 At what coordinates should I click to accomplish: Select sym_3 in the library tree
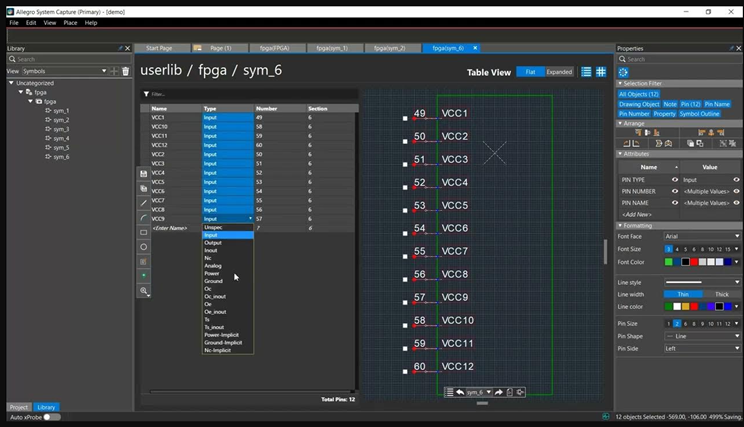click(61, 129)
